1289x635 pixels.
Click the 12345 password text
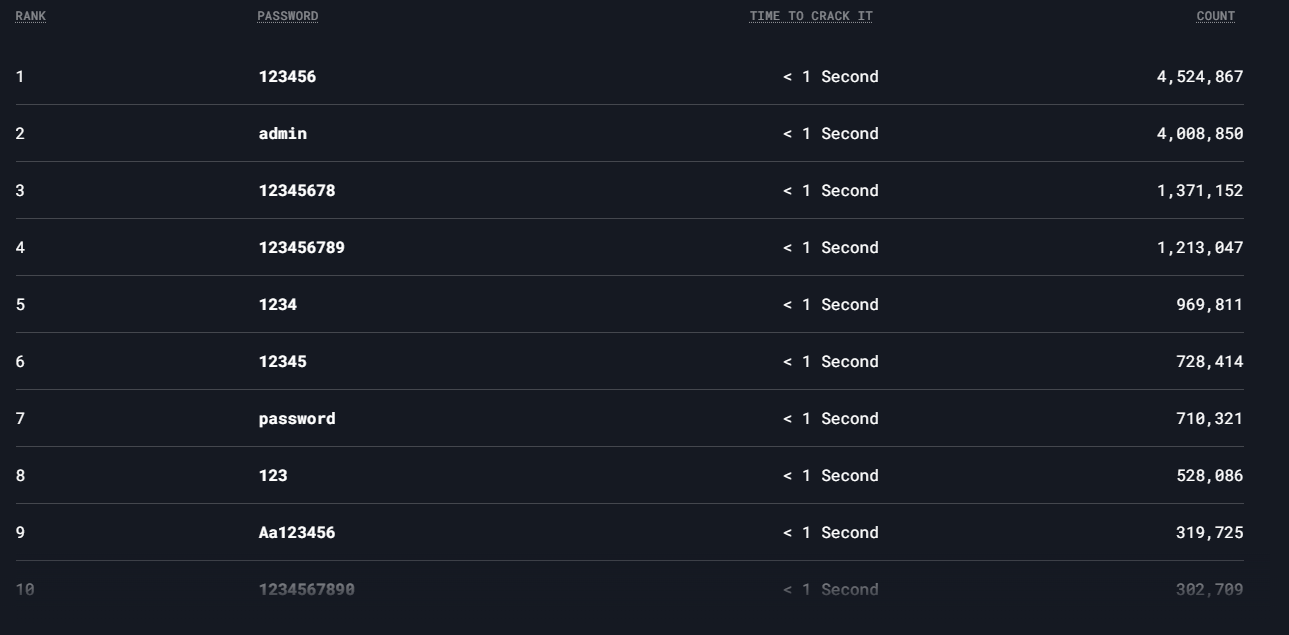[283, 361]
